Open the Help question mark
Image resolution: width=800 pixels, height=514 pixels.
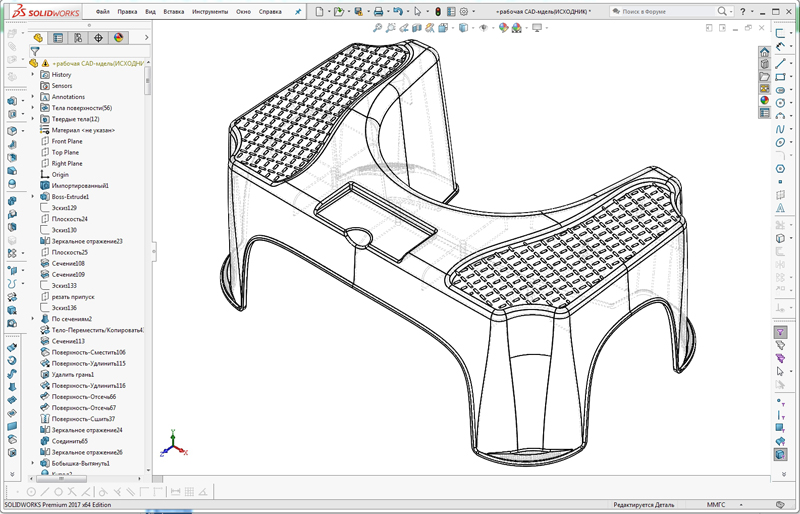pyautogui.click(x=743, y=11)
